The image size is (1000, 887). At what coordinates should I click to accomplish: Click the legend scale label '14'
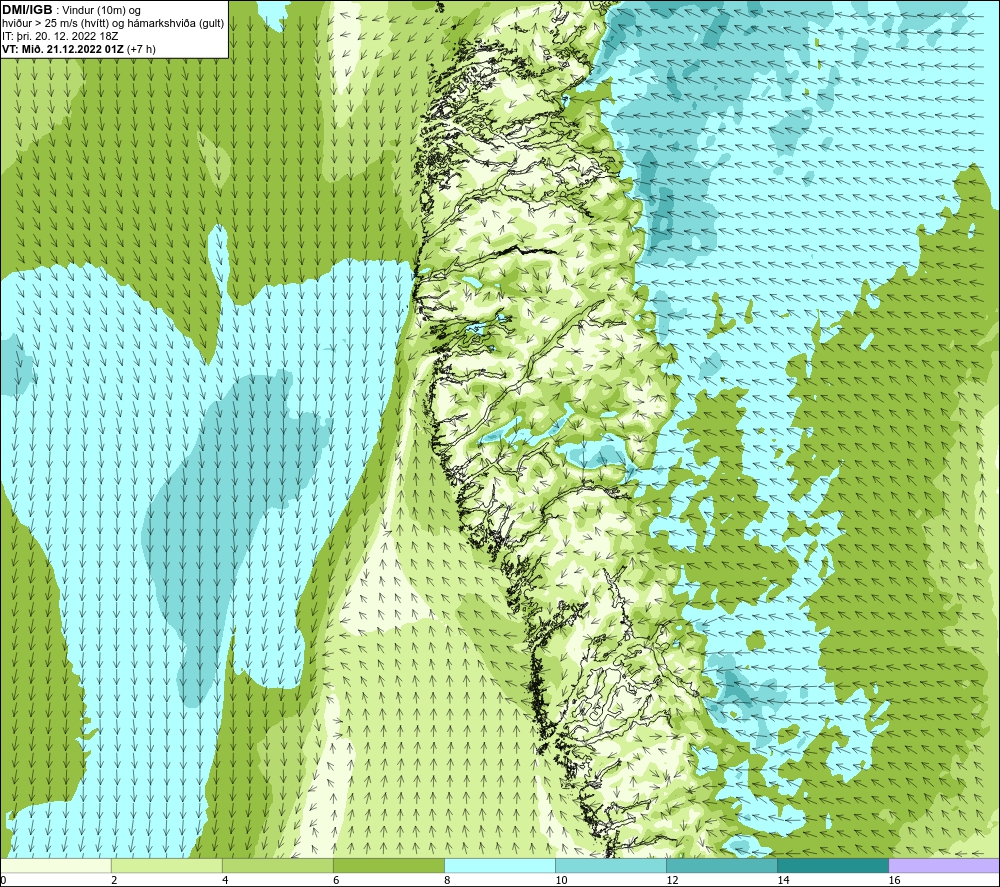coord(783,880)
